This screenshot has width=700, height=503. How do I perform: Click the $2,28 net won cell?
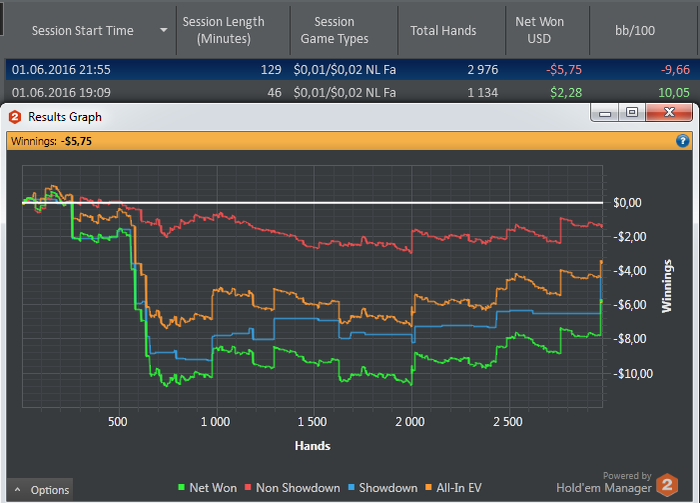[566, 92]
